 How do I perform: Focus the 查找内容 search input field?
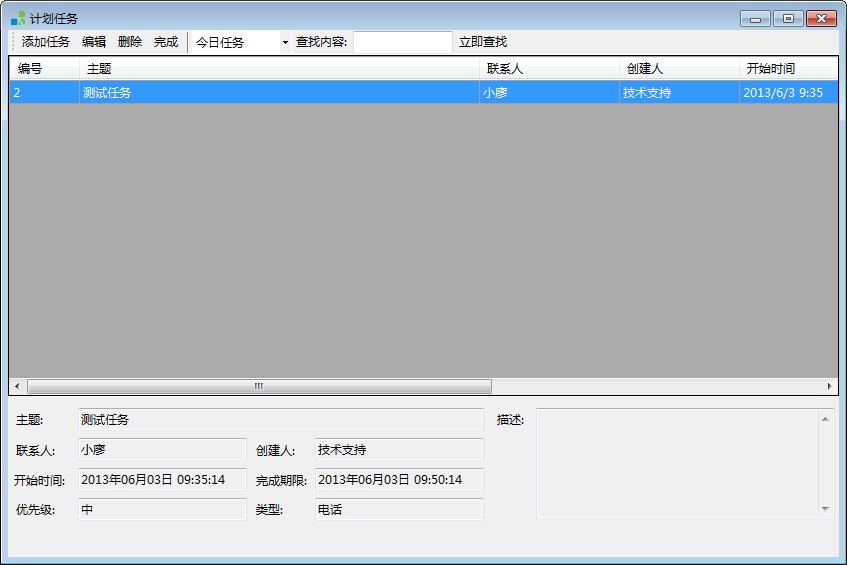click(x=402, y=42)
